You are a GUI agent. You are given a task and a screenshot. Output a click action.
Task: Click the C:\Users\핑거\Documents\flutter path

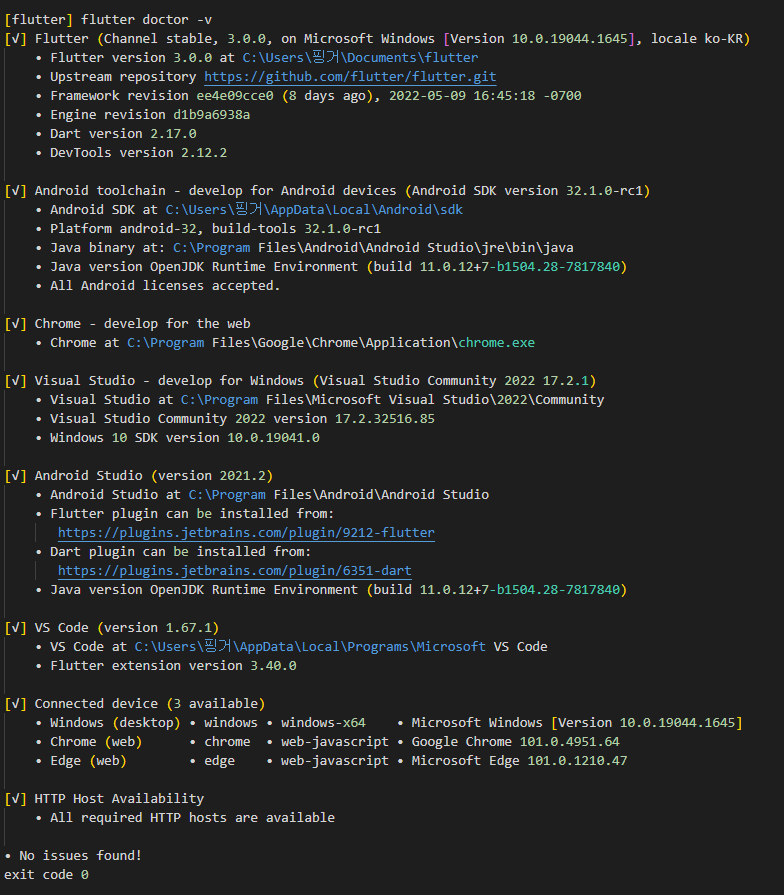360,58
